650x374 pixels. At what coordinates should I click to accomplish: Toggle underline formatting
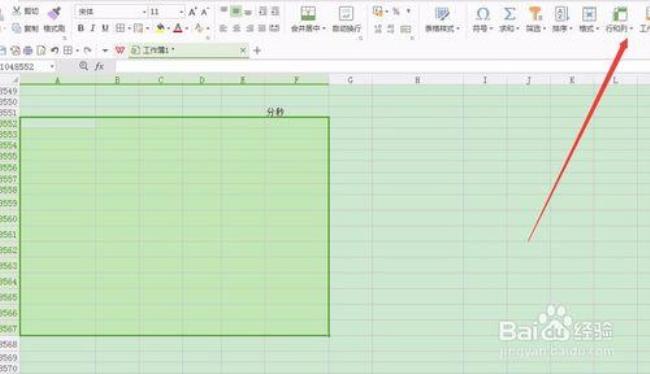pyautogui.click(x=105, y=28)
